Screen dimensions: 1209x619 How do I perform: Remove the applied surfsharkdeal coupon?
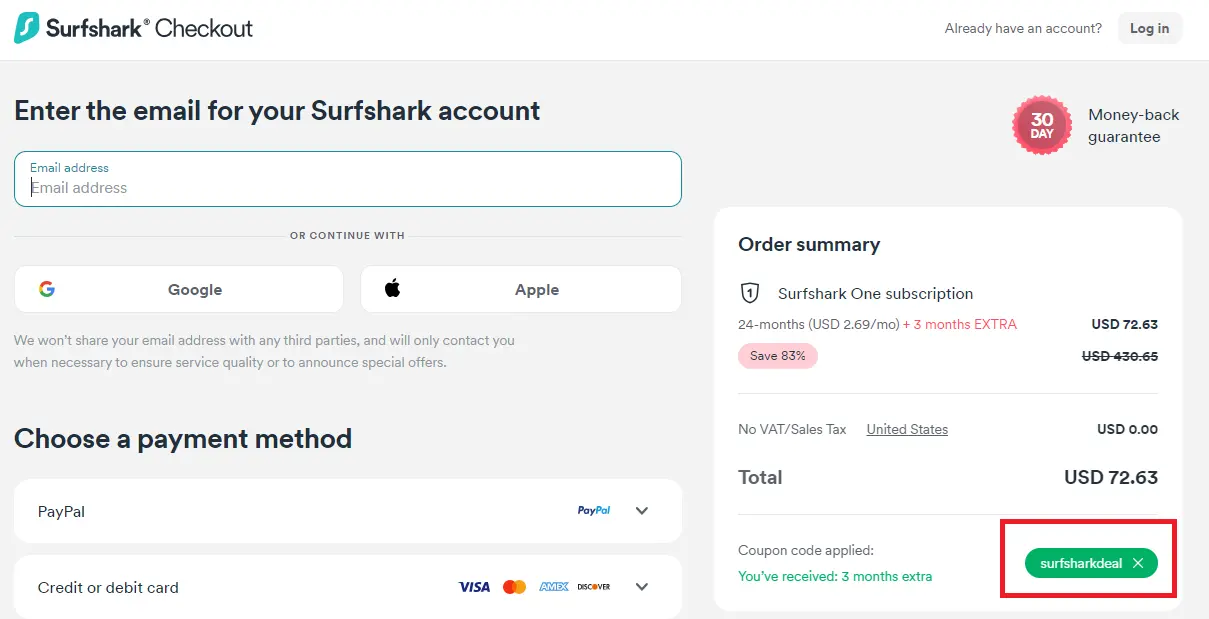coord(1138,562)
